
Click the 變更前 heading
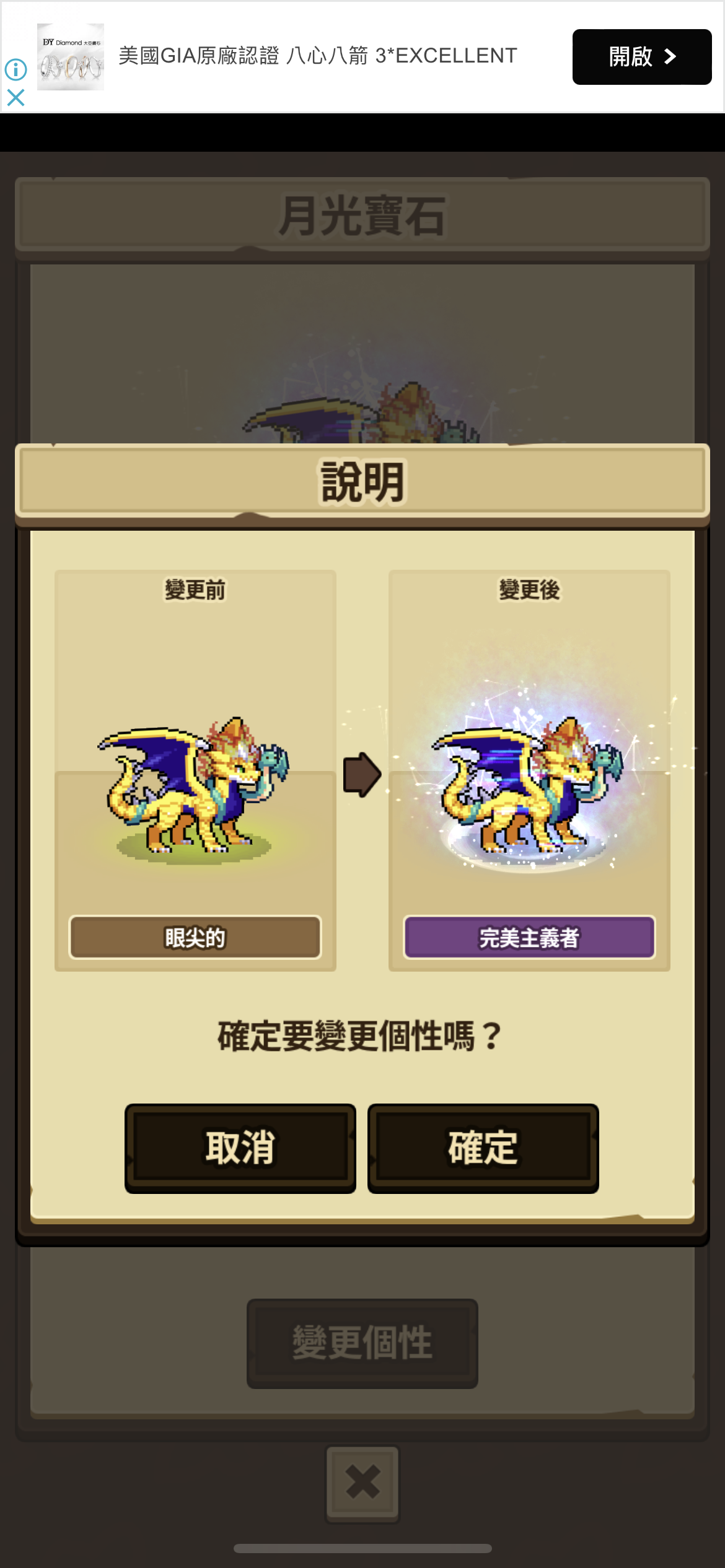(x=195, y=590)
